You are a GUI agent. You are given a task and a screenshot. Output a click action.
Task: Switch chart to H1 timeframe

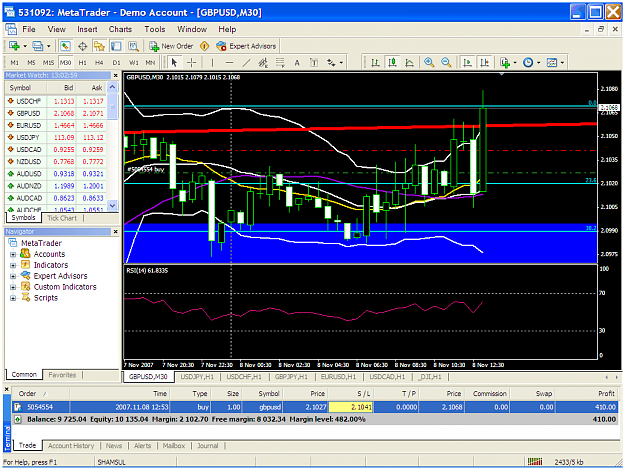pos(83,63)
